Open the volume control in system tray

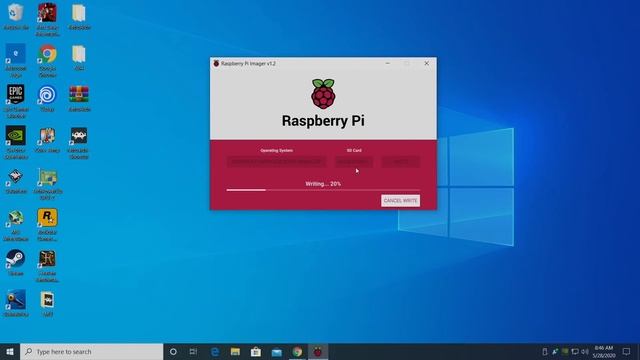coord(585,351)
